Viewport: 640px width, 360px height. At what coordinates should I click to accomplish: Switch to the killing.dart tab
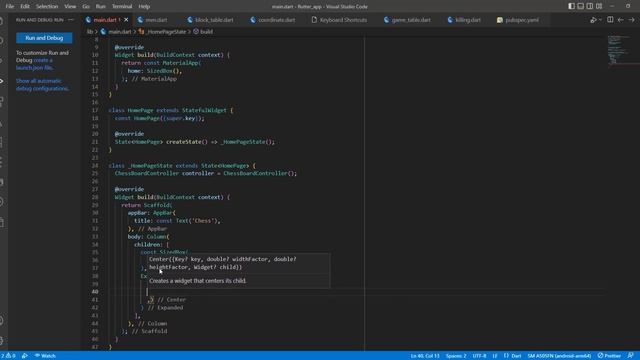coord(464,20)
